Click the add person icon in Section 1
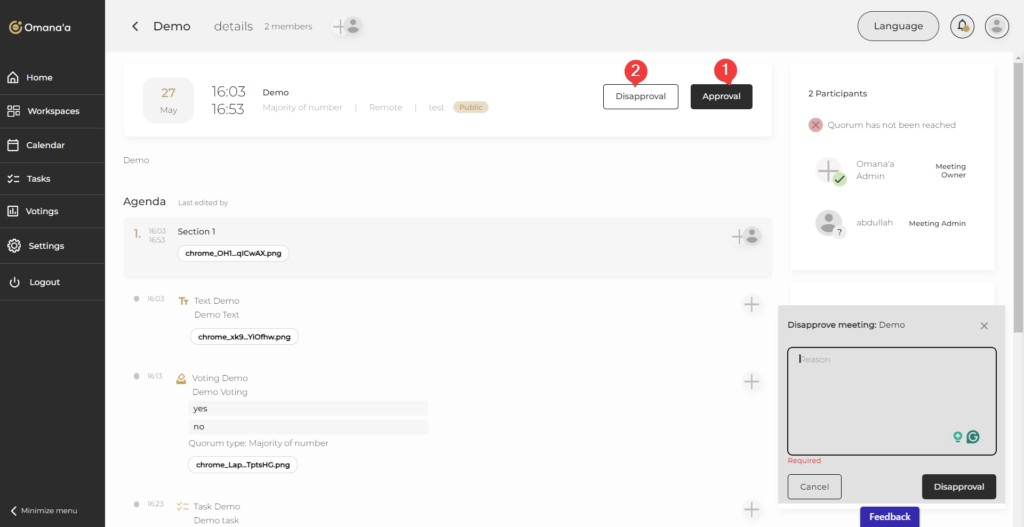 click(x=746, y=236)
